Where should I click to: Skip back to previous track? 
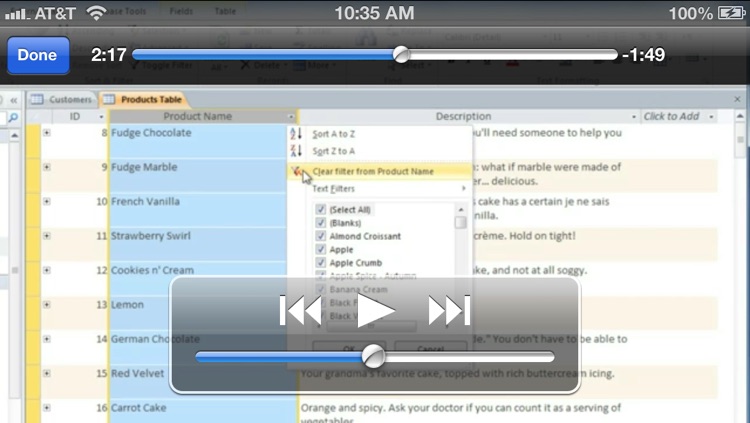pyautogui.click(x=300, y=311)
